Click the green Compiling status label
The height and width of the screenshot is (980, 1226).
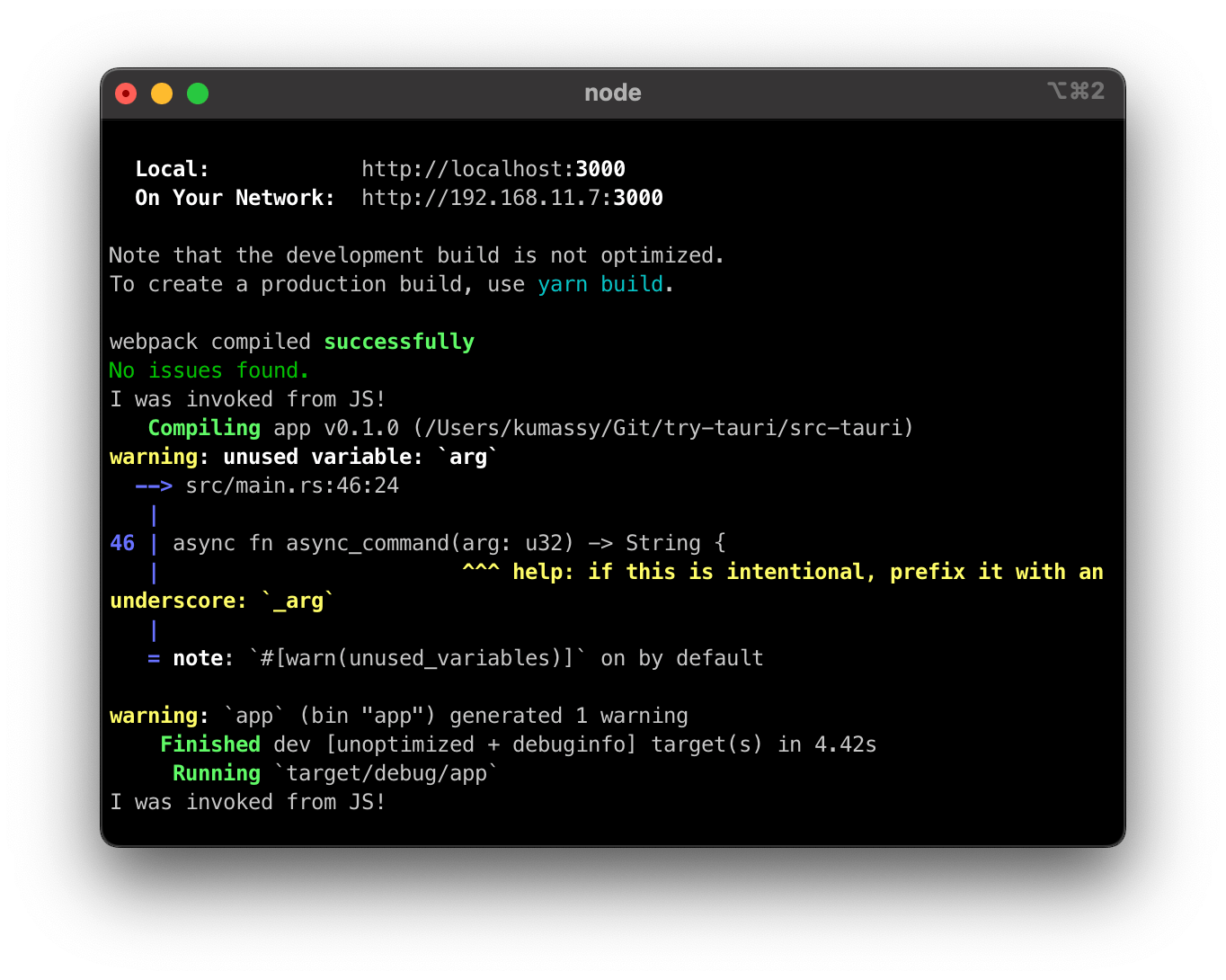pyautogui.click(x=204, y=428)
